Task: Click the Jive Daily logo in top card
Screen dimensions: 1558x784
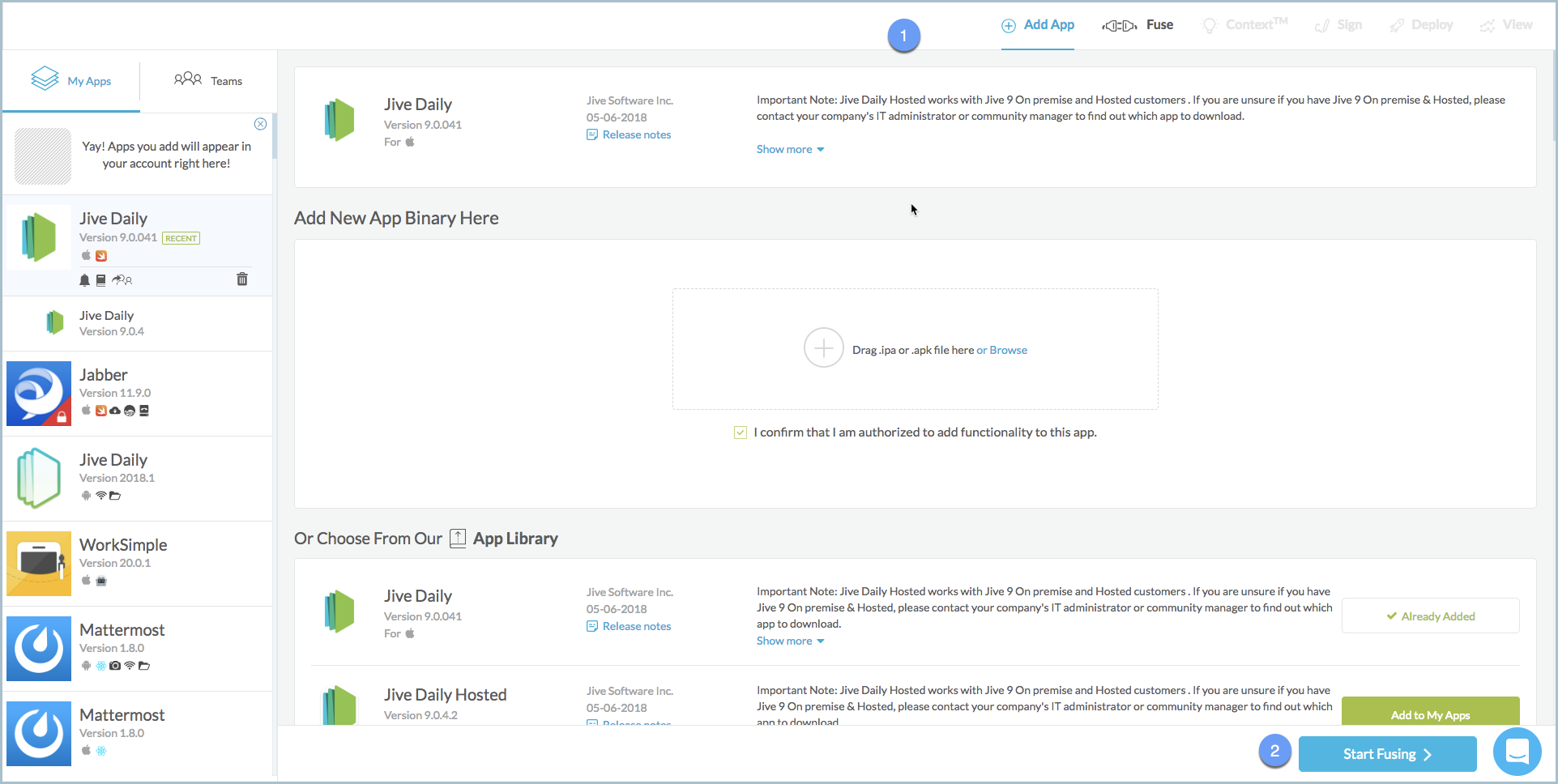Action: pos(340,120)
